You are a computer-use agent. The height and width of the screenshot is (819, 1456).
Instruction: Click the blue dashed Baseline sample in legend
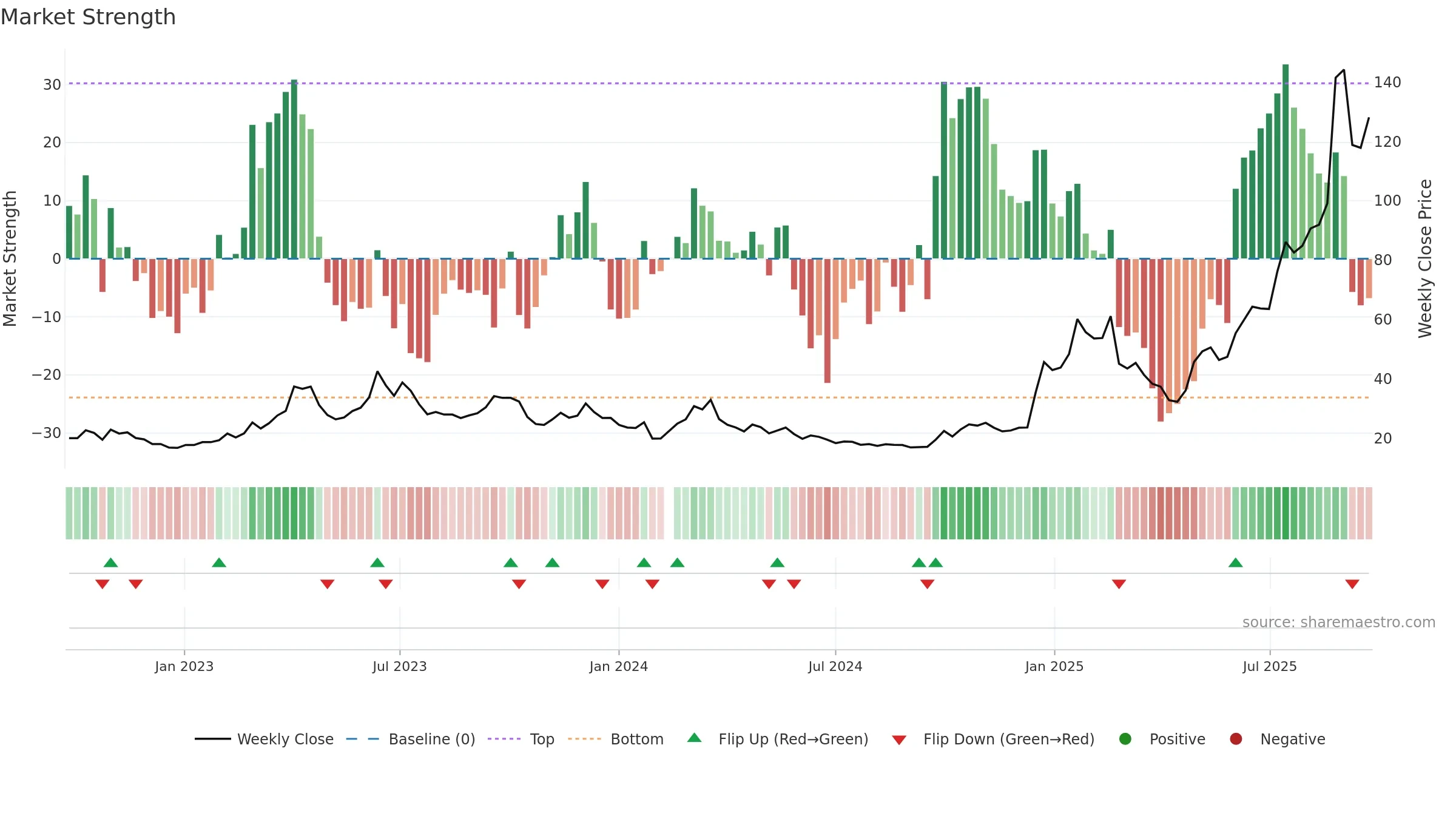[363, 739]
